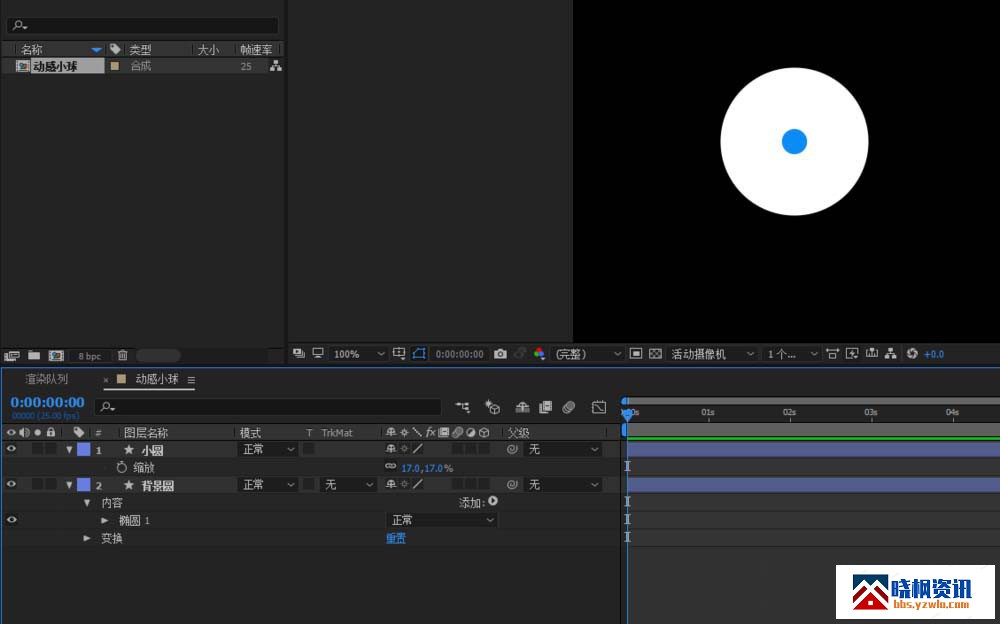1000x624 pixels.
Task: Click parent pick whip of 小圆 layer
Action: (x=512, y=449)
